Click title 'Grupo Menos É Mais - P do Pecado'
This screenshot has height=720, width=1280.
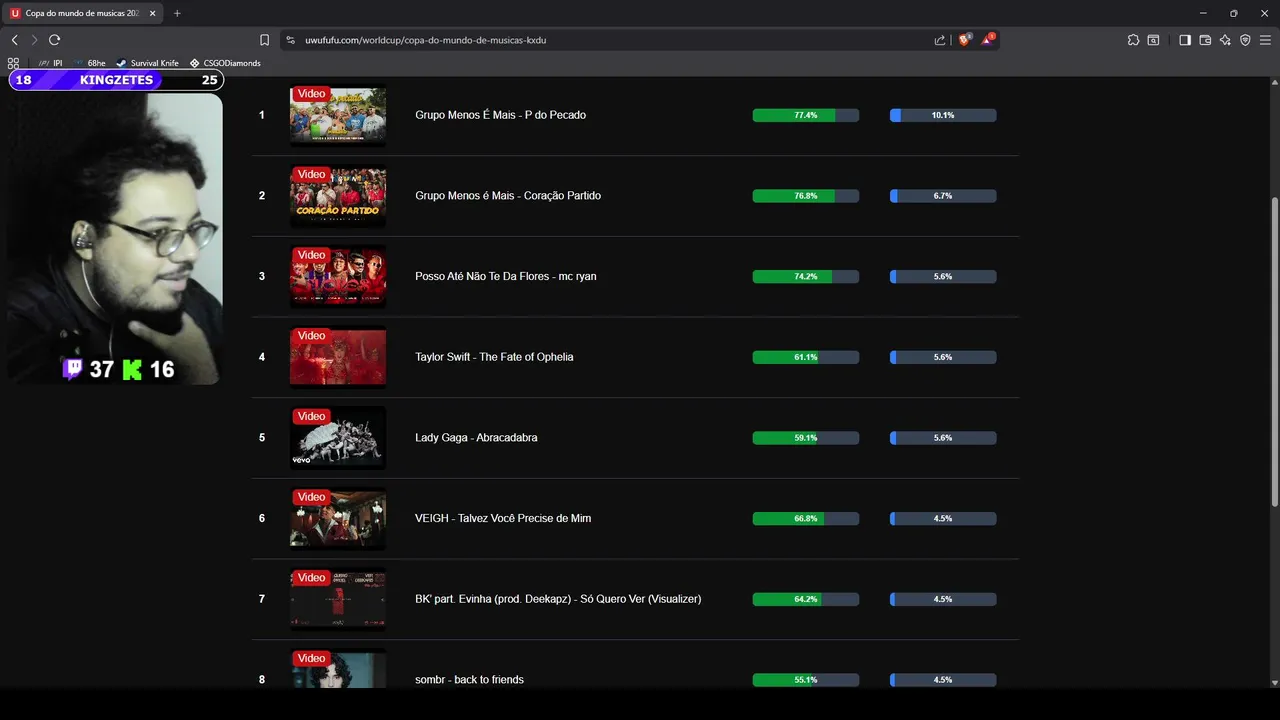click(500, 115)
